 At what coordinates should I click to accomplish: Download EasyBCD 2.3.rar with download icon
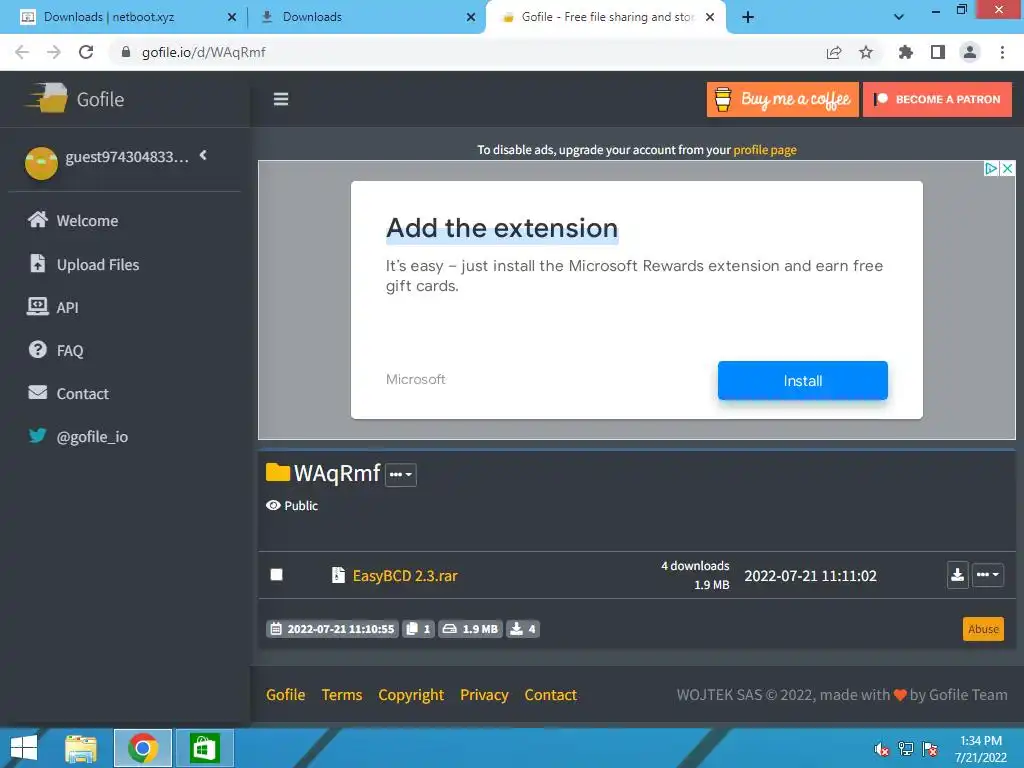click(957, 575)
